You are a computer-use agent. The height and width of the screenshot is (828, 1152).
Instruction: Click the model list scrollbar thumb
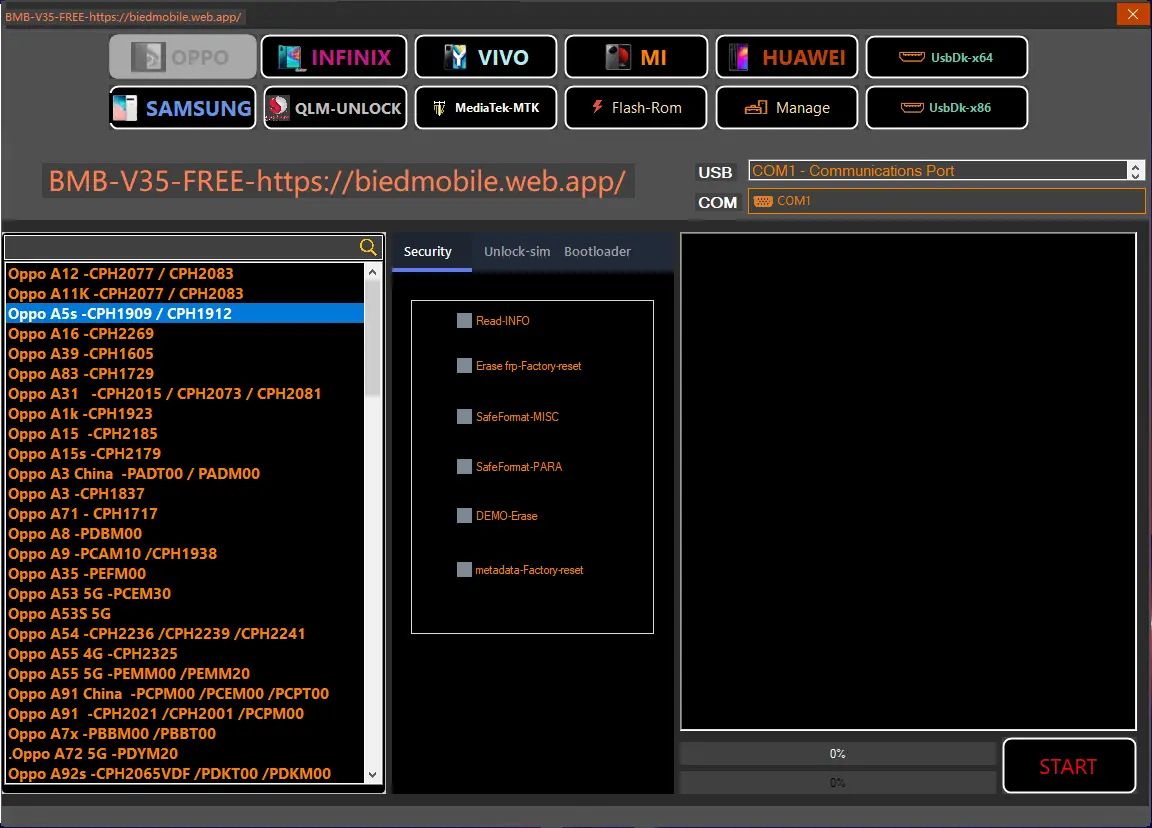point(372,338)
